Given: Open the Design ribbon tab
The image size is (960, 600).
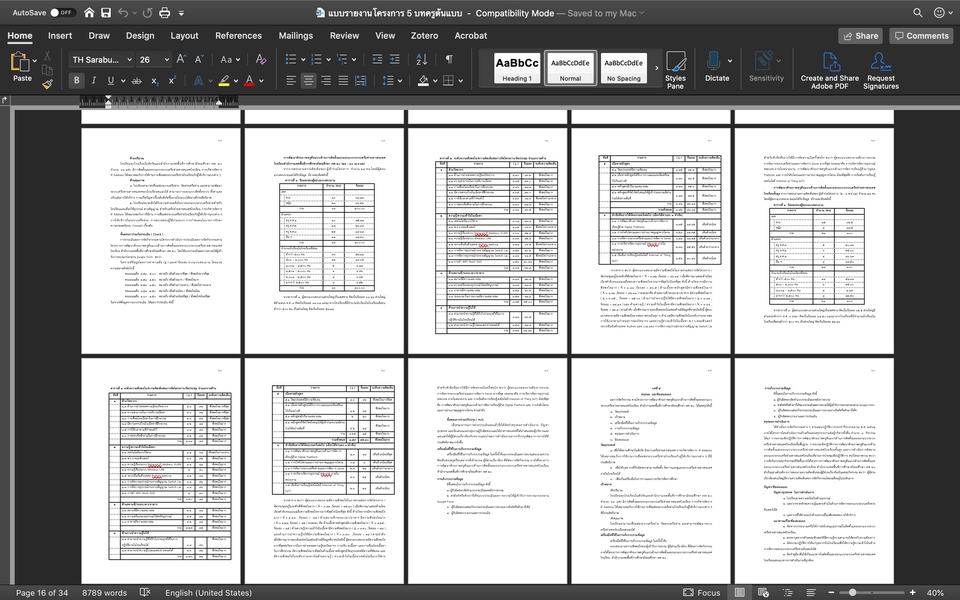Looking at the screenshot, I should tap(140, 36).
